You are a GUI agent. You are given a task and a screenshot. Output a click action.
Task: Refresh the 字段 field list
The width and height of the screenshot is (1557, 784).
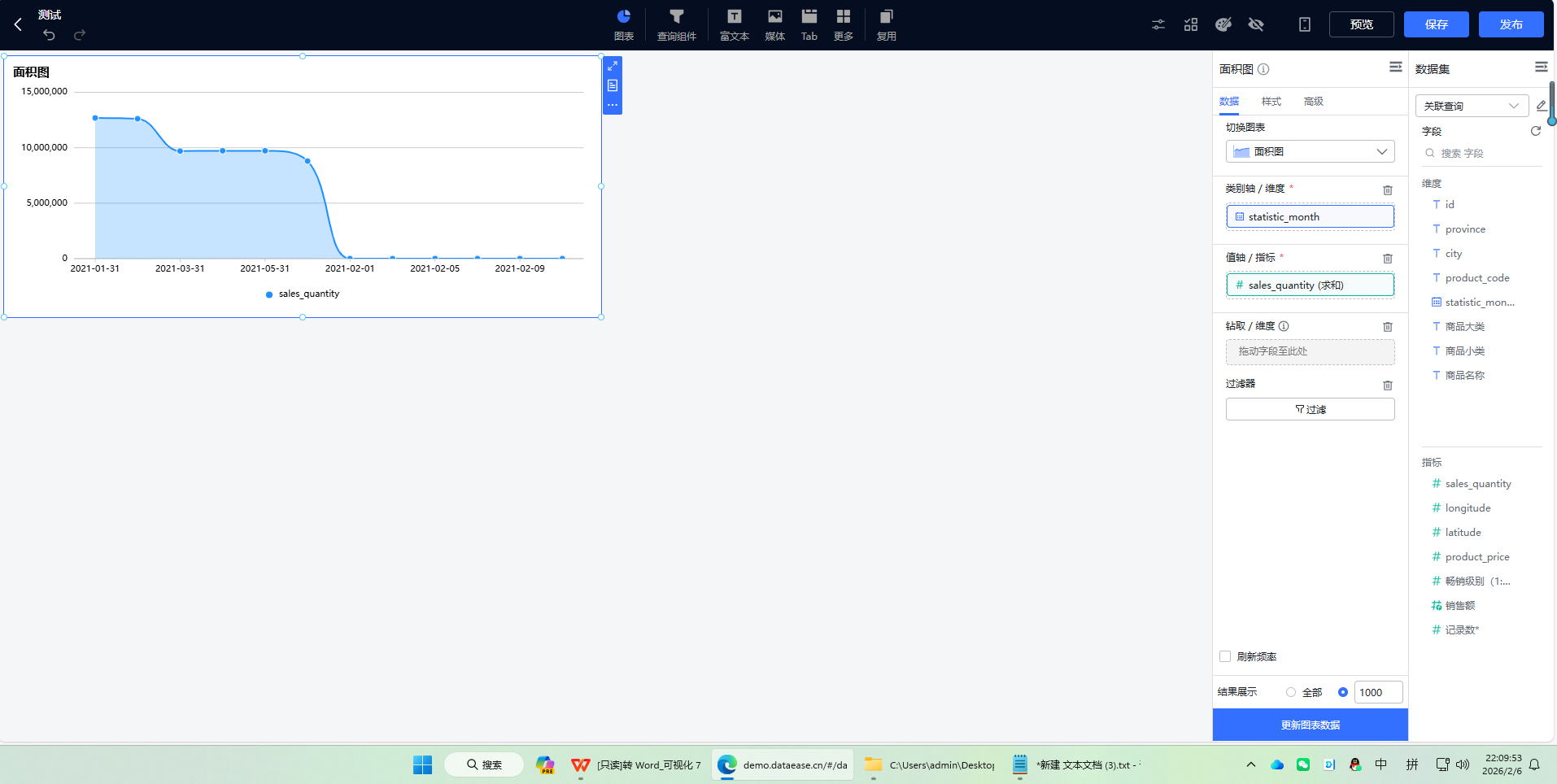[x=1536, y=131]
